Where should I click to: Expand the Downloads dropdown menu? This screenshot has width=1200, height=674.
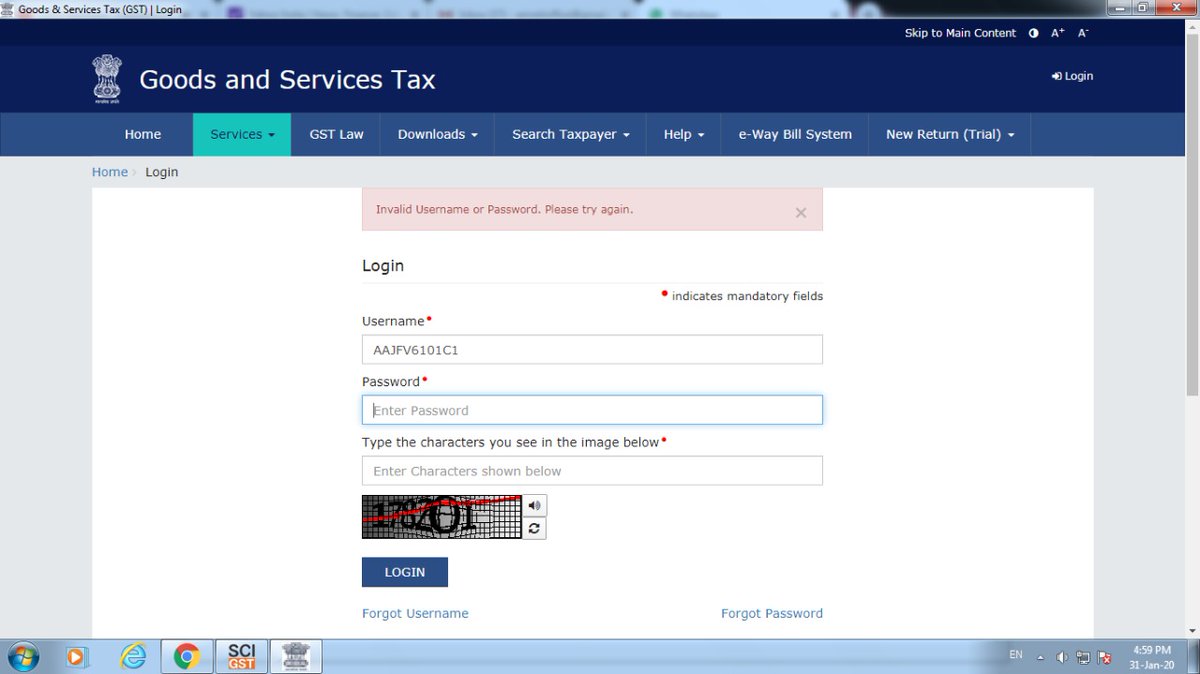tap(437, 134)
